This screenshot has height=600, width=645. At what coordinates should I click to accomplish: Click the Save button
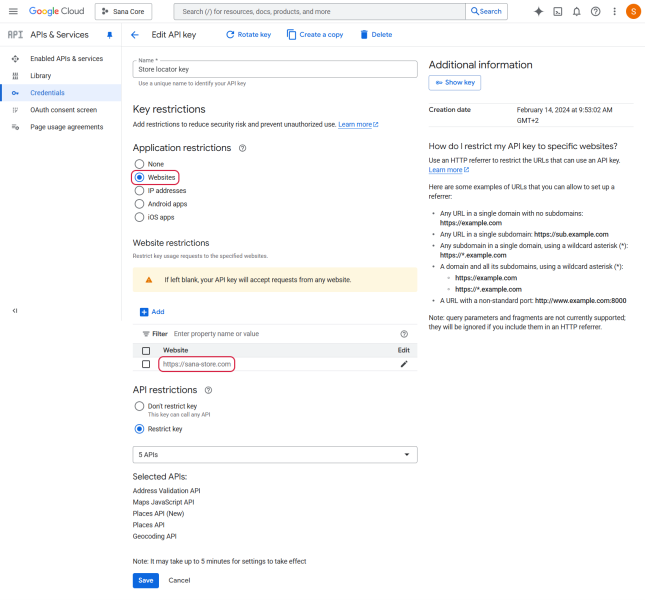[145, 580]
